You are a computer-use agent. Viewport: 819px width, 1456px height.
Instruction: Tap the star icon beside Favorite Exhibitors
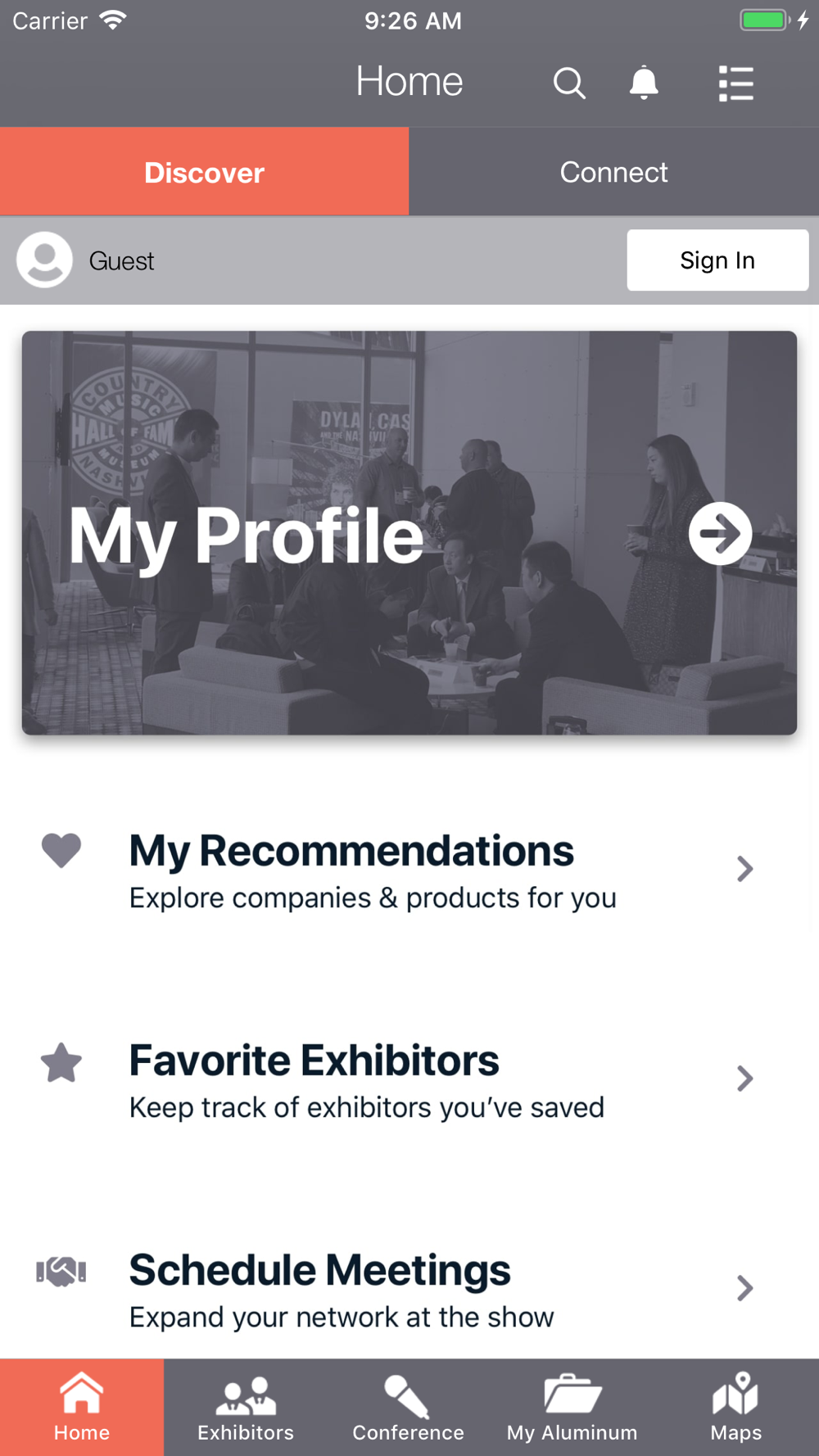pyautogui.click(x=61, y=1063)
